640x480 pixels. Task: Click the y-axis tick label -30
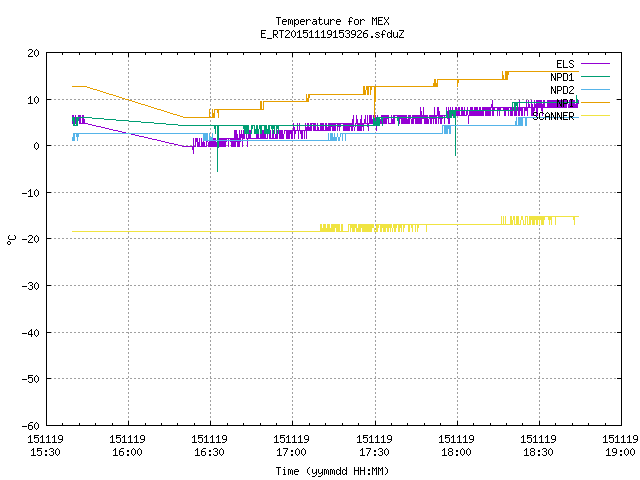point(31,286)
